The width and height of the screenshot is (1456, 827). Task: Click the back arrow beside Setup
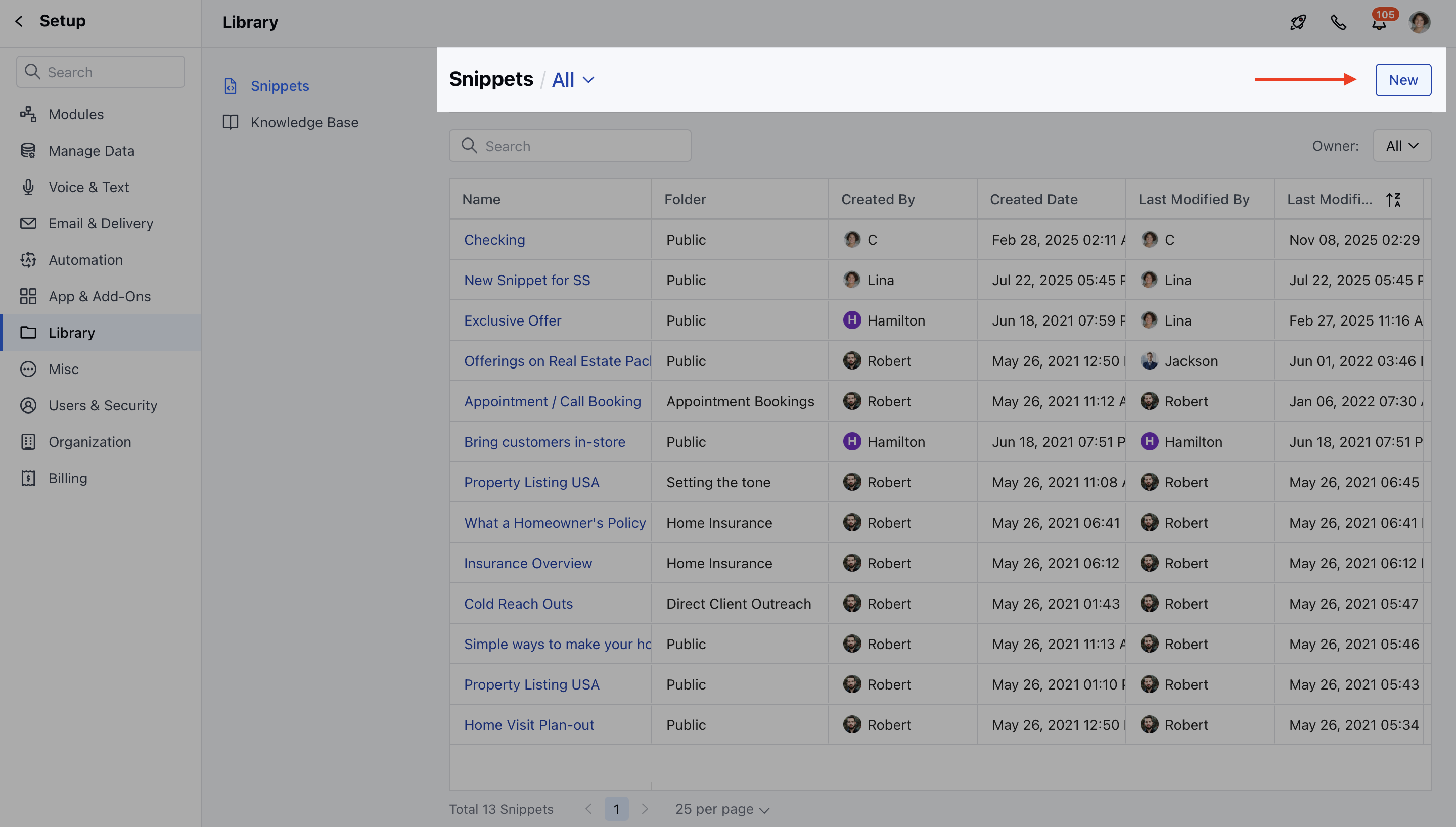click(19, 22)
